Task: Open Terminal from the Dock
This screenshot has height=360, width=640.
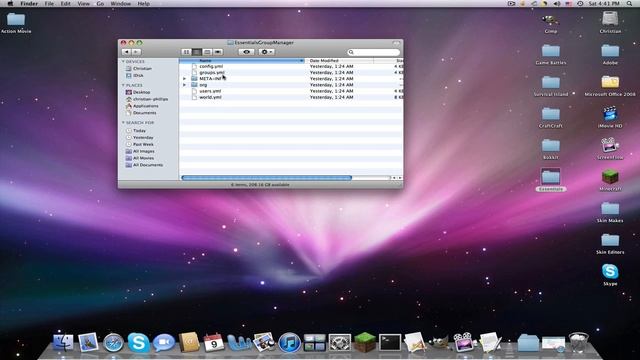Action: click(x=390, y=342)
